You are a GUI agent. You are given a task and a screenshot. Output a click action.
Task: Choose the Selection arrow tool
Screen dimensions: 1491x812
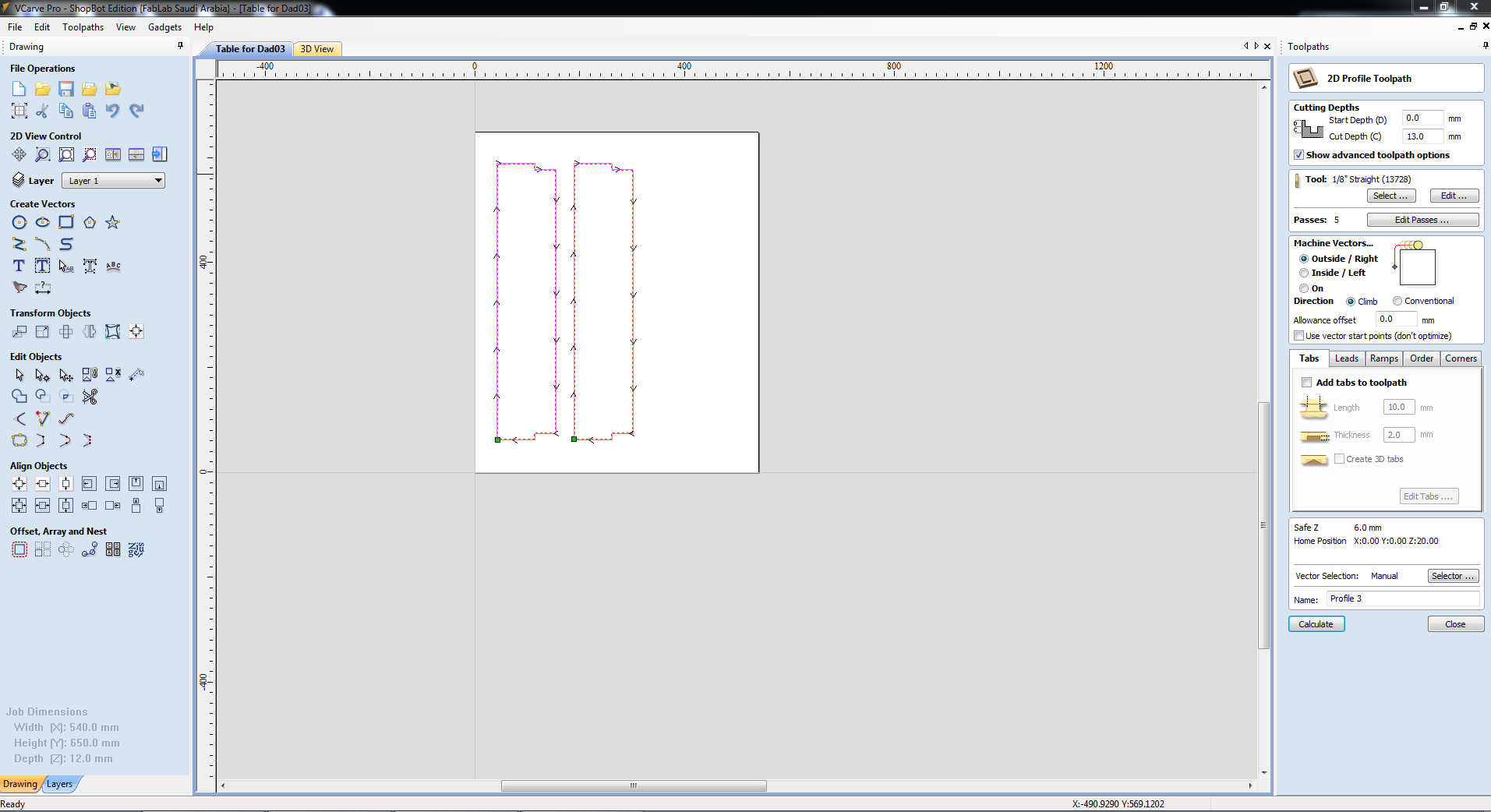tap(19, 375)
